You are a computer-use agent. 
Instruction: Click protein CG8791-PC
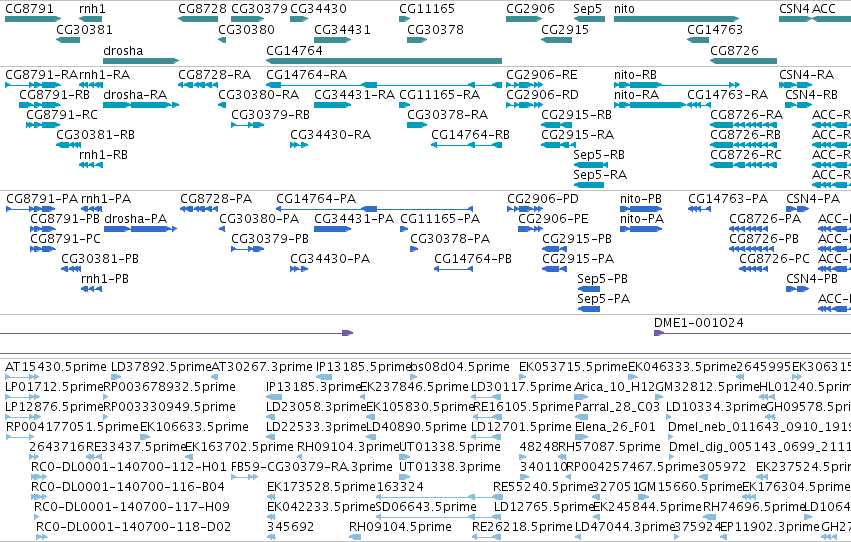65,239
